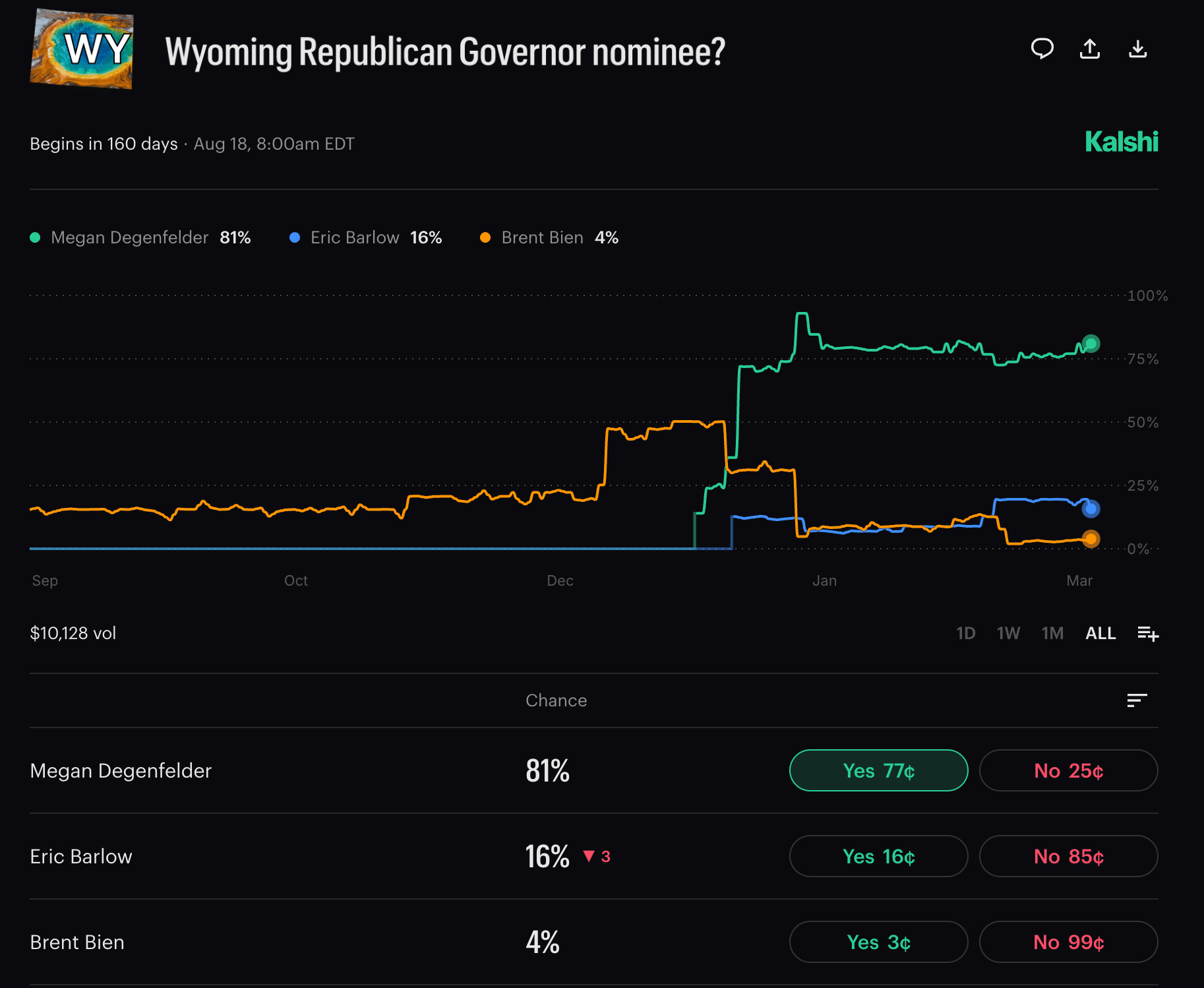
Task: Buy Yes 3¢ for Brent Bien
Action: 878,942
